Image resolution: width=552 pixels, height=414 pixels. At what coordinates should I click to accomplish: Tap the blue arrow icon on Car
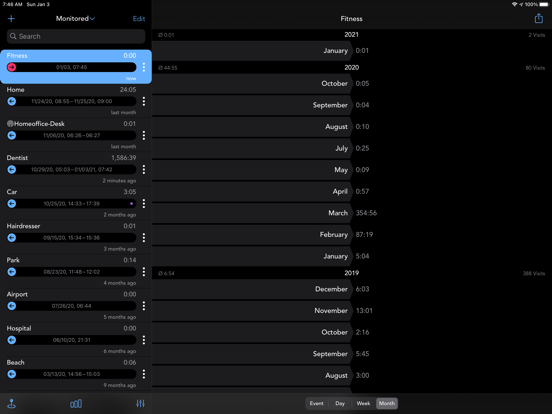[12, 203]
